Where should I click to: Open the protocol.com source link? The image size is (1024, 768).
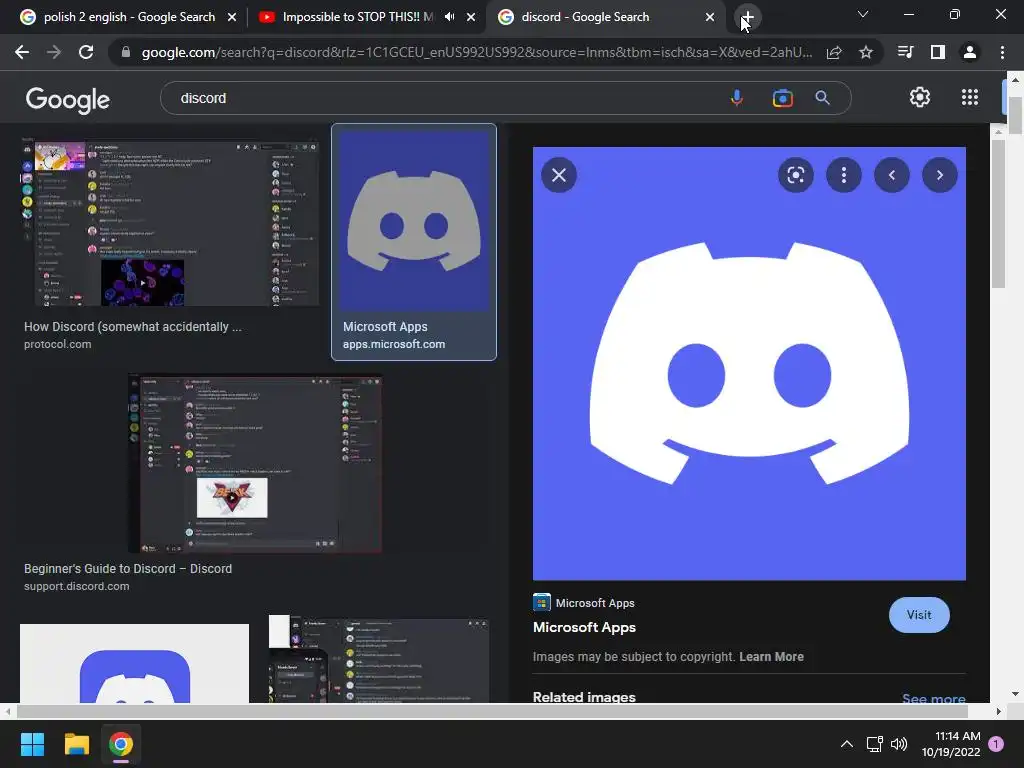tap(57, 344)
